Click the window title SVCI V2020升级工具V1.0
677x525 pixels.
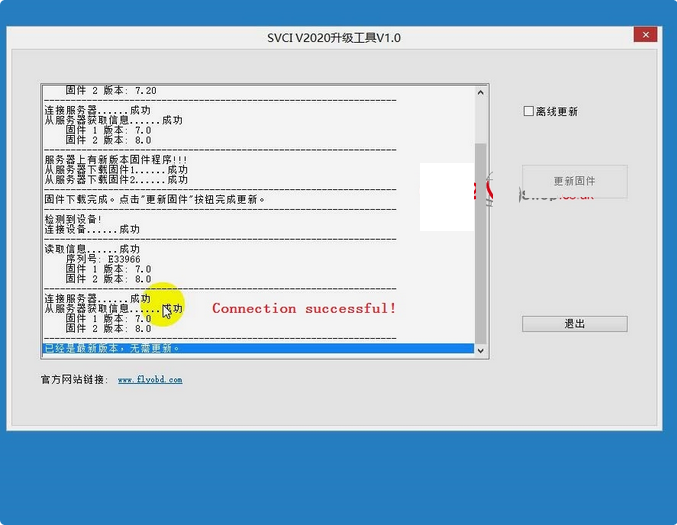point(334,38)
